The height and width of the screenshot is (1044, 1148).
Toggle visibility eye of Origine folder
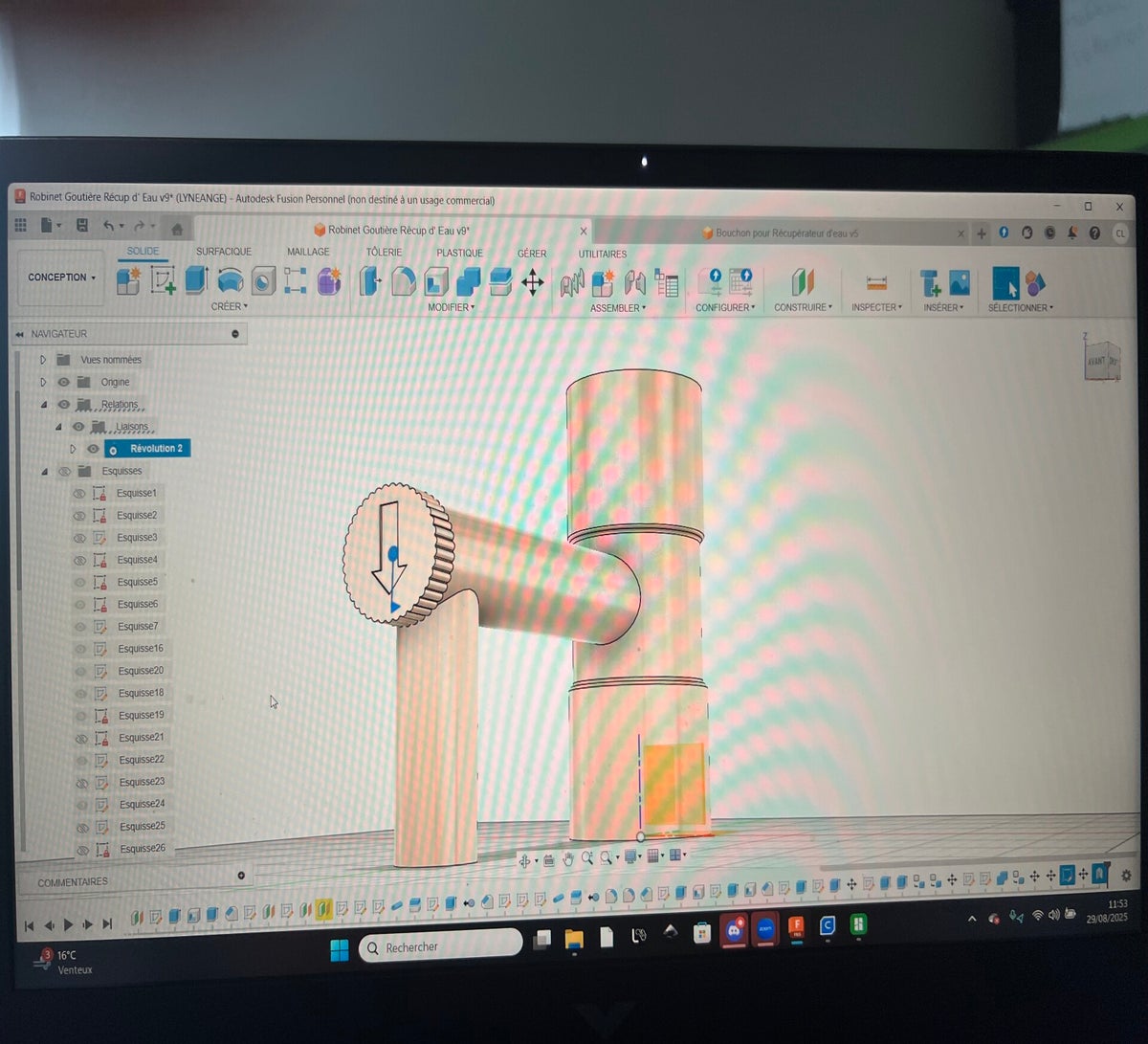pos(64,382)
